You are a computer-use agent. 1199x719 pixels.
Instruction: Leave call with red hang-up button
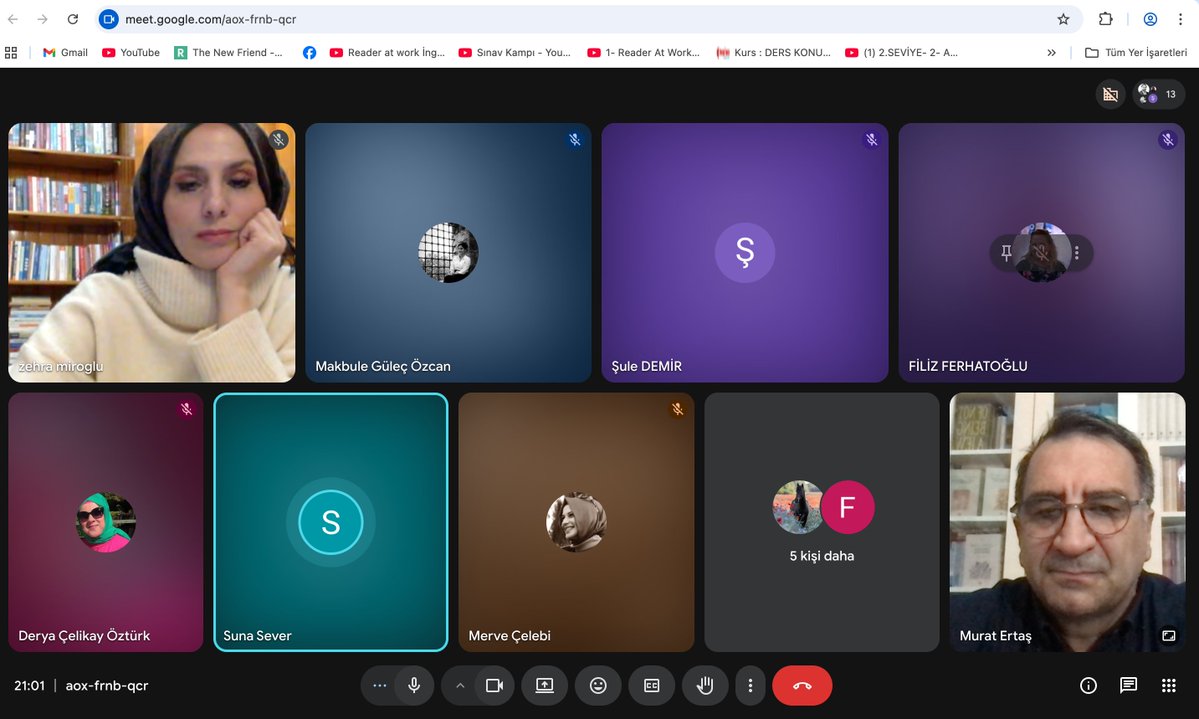pyautogui.click(x=802, y=685)
